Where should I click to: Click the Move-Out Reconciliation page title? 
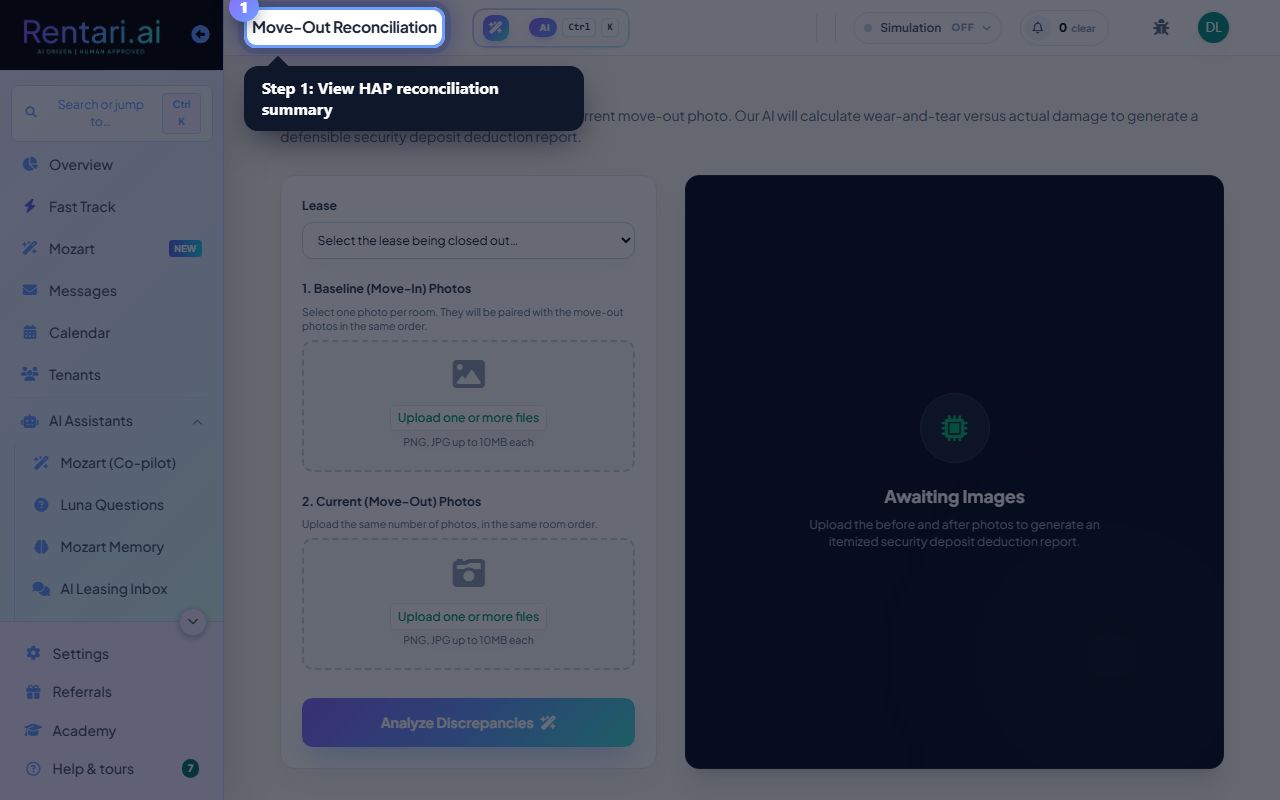[x=345, y=27]
